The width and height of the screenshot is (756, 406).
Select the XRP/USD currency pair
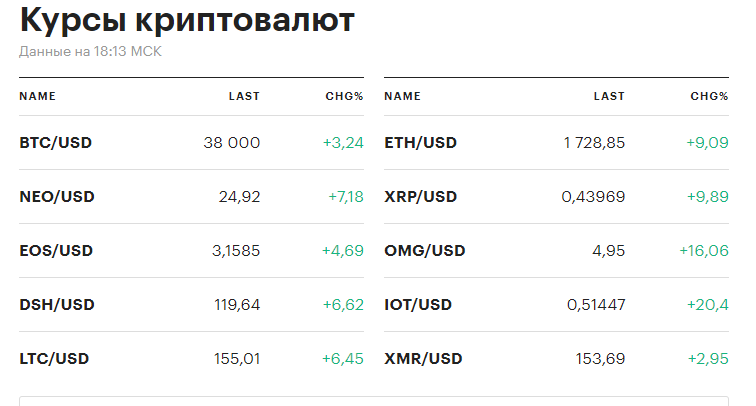pos(420,197)
